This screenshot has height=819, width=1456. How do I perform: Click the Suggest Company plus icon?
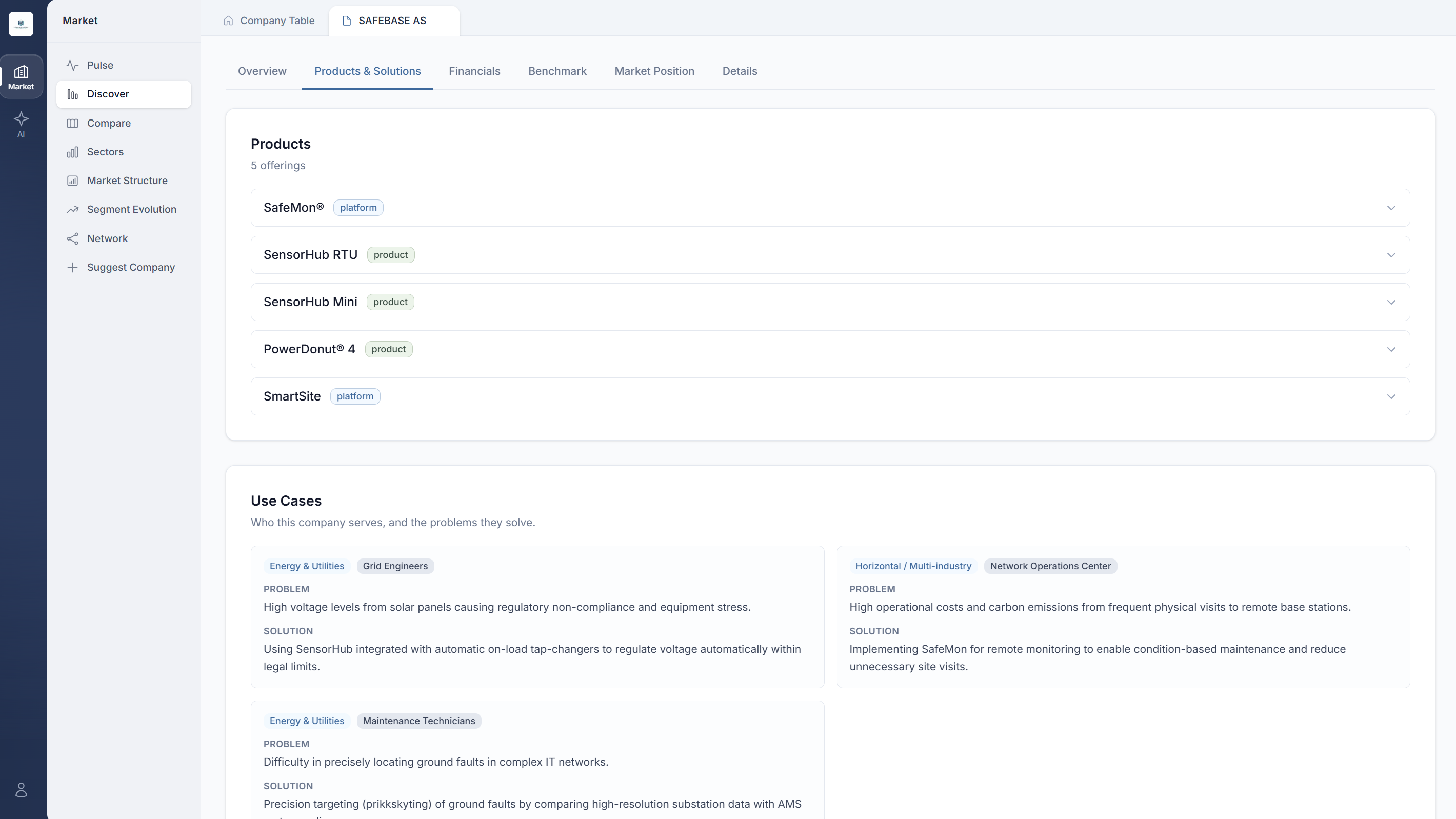[72, 267]
